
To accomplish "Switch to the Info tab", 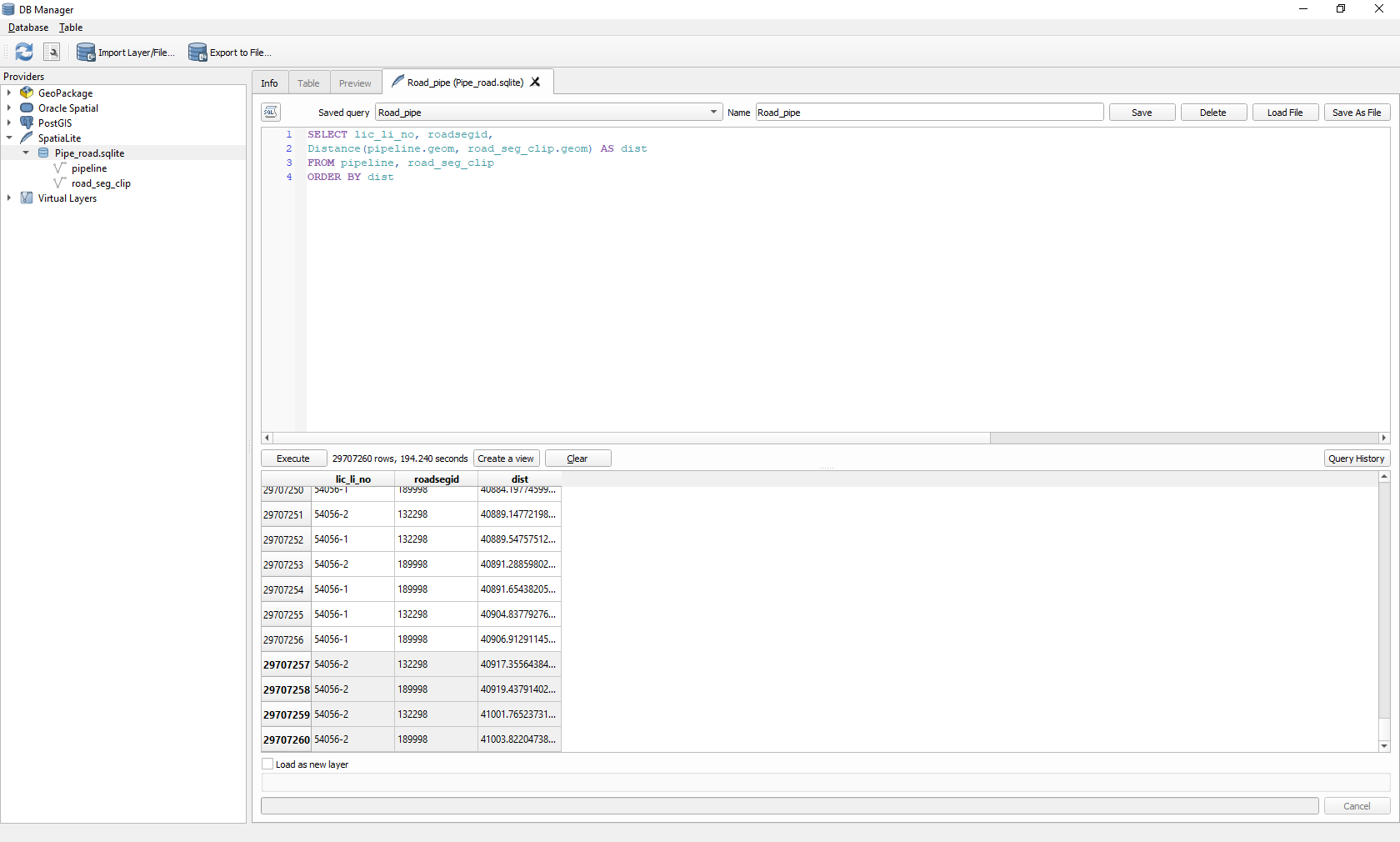I will coord(269,83).
